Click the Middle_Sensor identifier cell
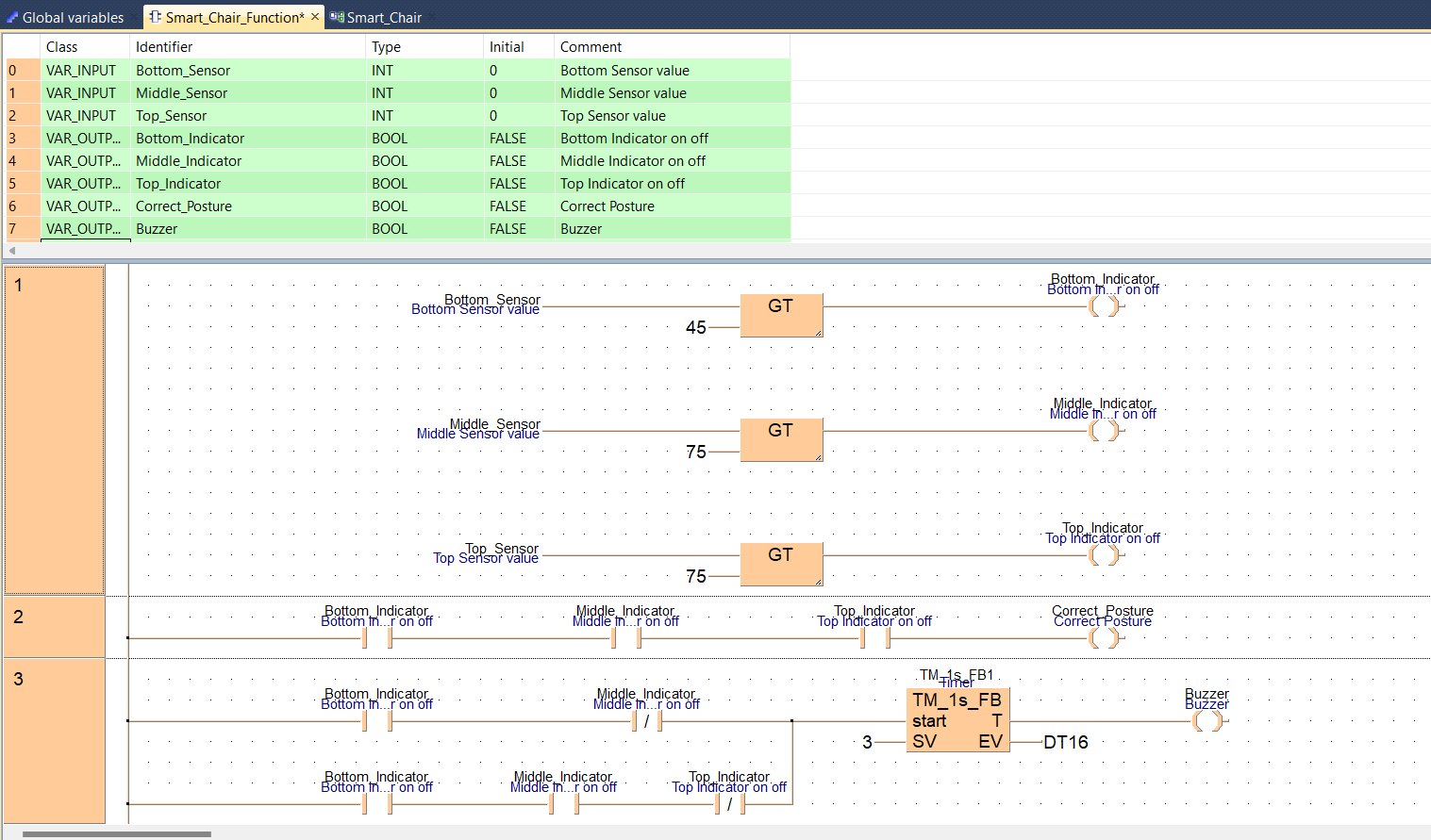The height and width of the screenshot is (840, 1431). pos(247,92)
